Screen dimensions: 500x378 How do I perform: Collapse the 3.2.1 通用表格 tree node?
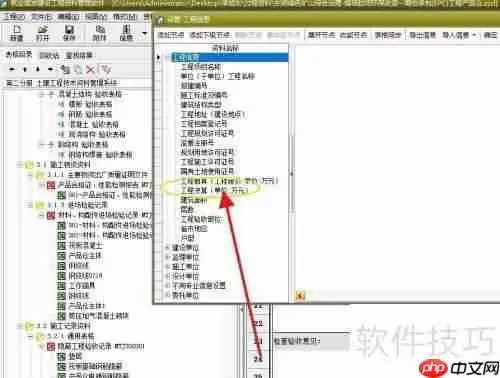point(30,336)
